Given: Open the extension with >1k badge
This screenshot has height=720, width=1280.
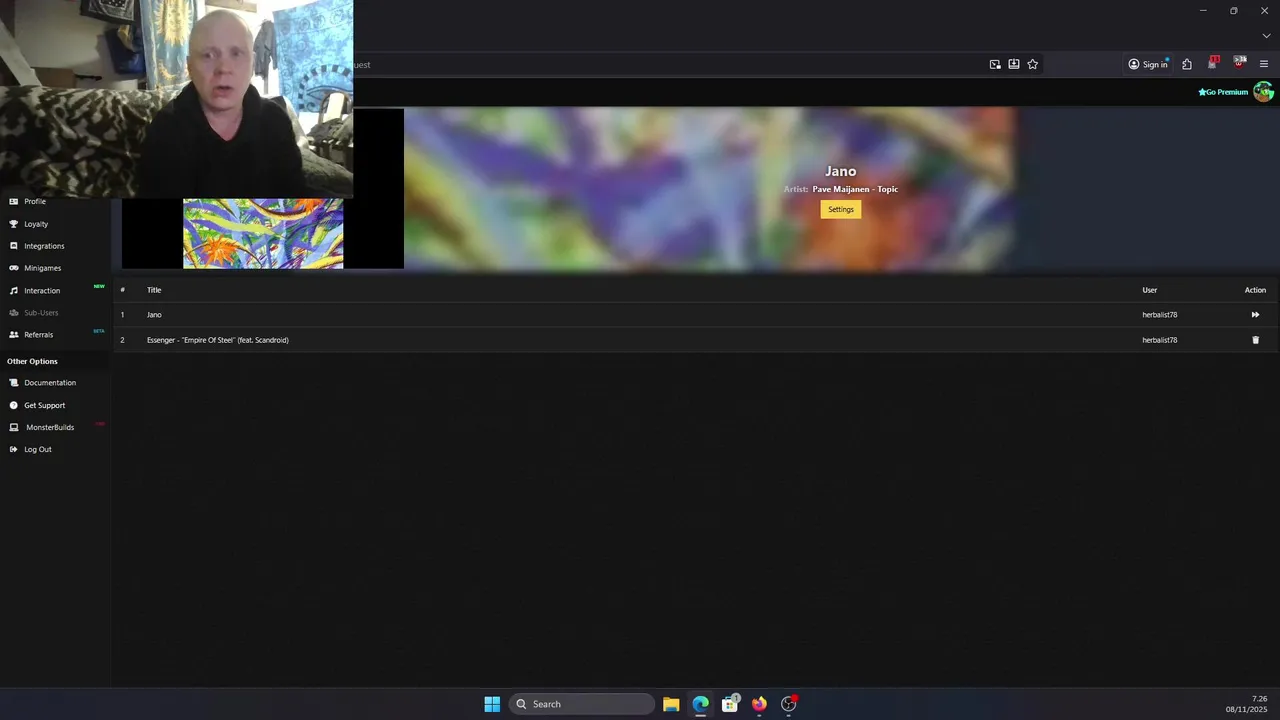Looking at the screenshot, I should pos(1240,63).
